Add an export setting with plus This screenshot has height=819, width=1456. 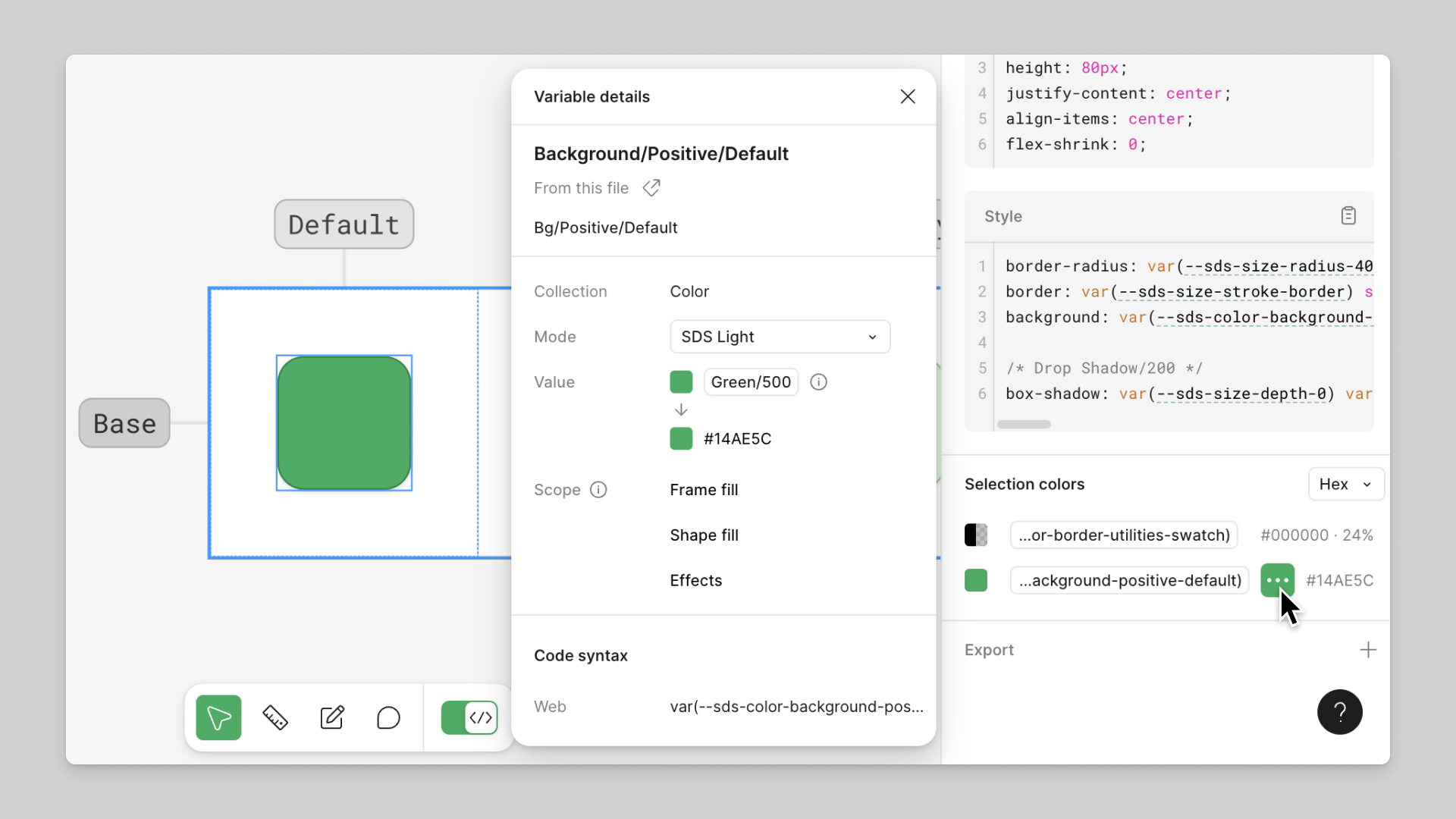coord(1367,650)
